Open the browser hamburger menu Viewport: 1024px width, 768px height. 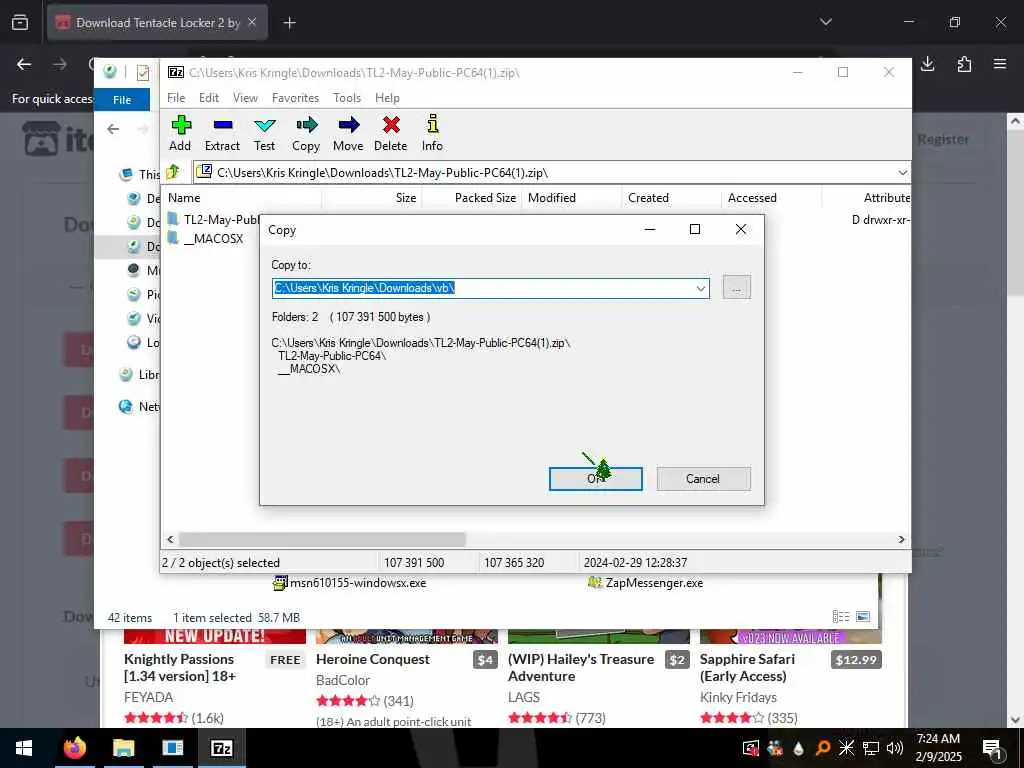coord(1000,64)
